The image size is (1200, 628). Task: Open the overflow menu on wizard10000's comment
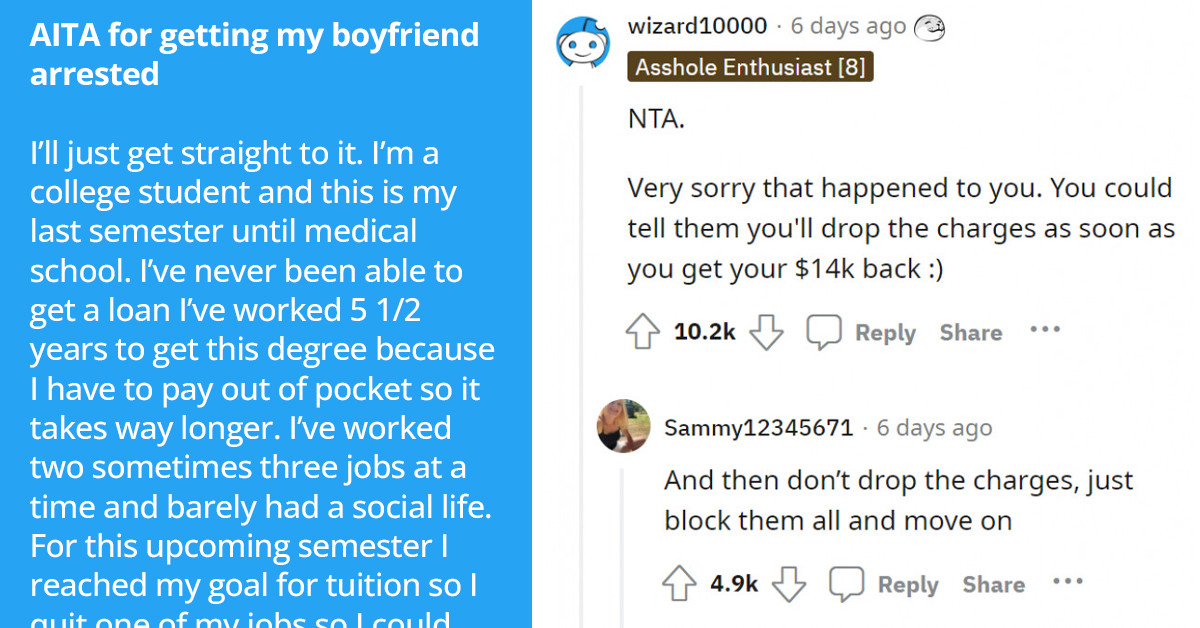[x=1044, y=331]
